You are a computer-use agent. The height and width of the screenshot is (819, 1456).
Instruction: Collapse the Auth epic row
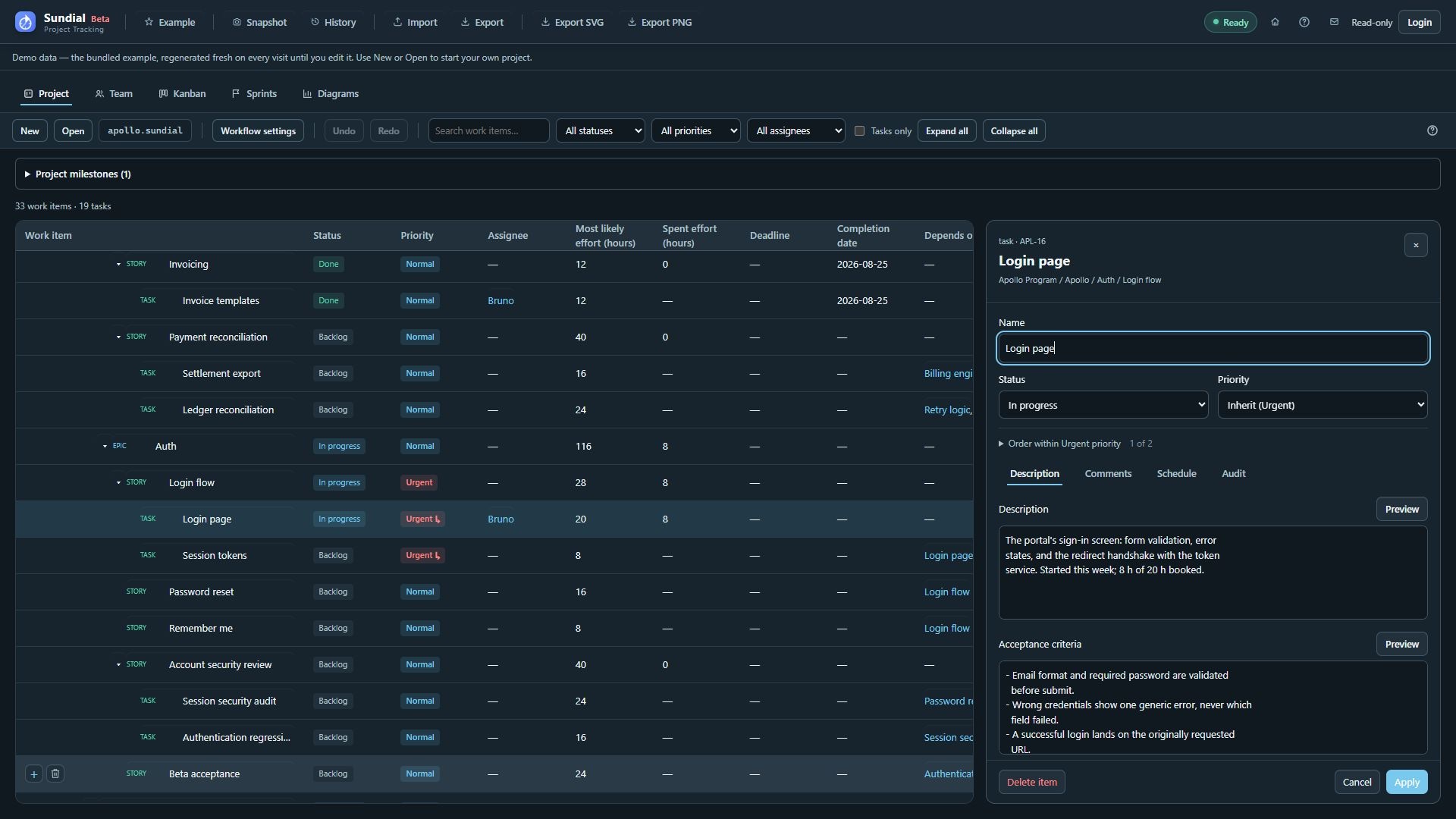click(x=105, y=446)
